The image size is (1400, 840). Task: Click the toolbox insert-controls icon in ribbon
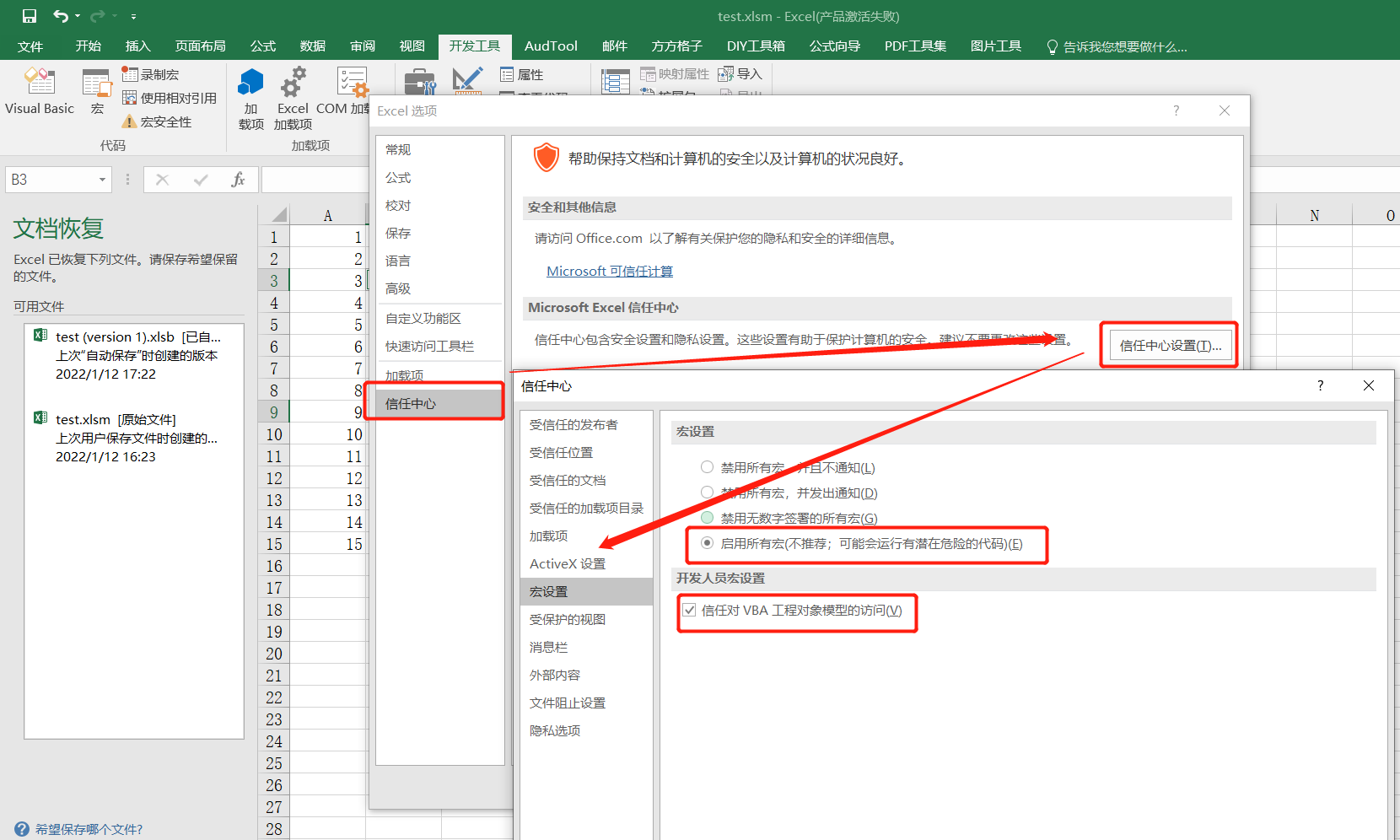(419, 83)
